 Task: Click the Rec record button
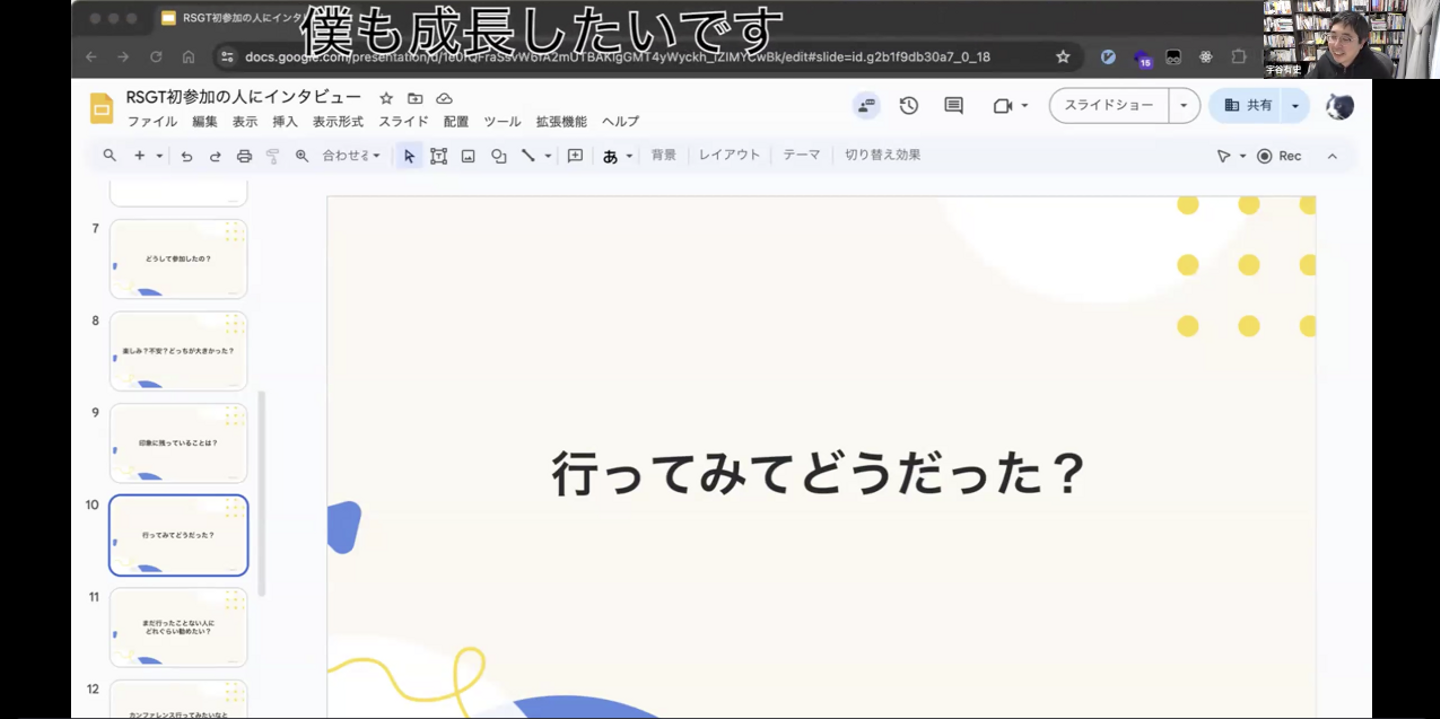(x=1279, y=156)
